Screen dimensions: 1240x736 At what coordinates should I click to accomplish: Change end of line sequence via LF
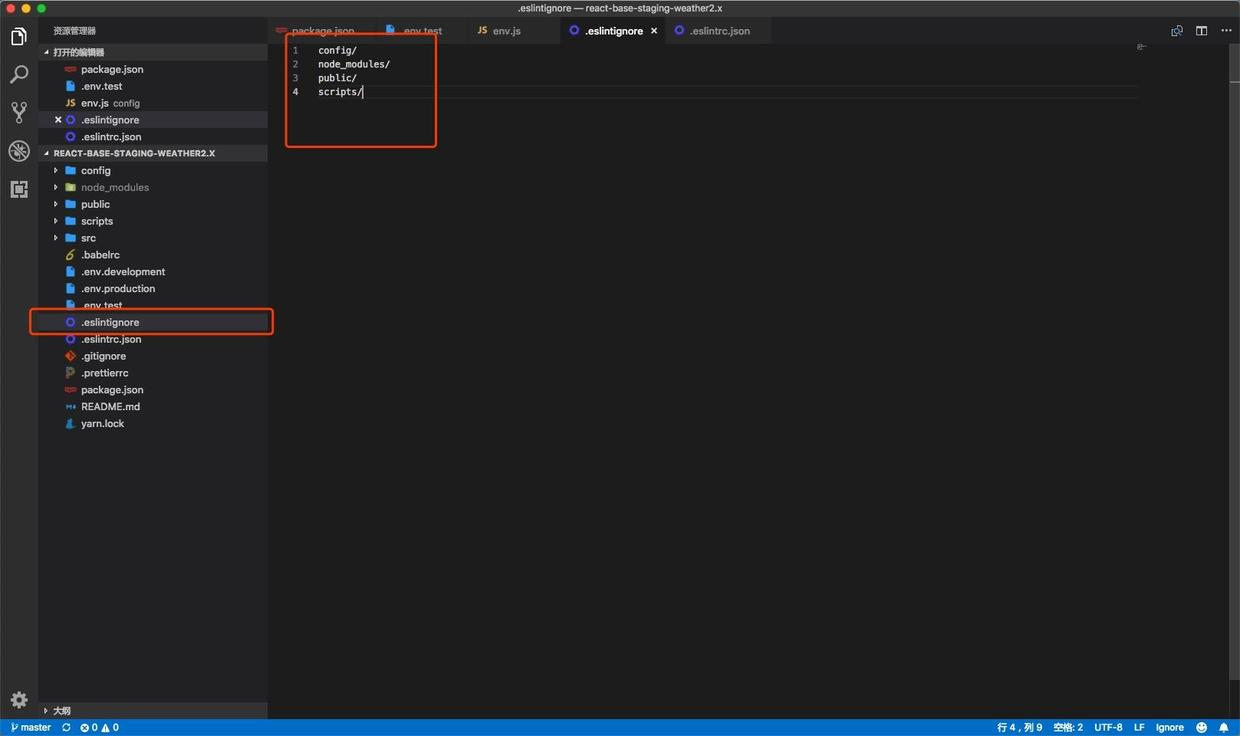click(1139, 727)
